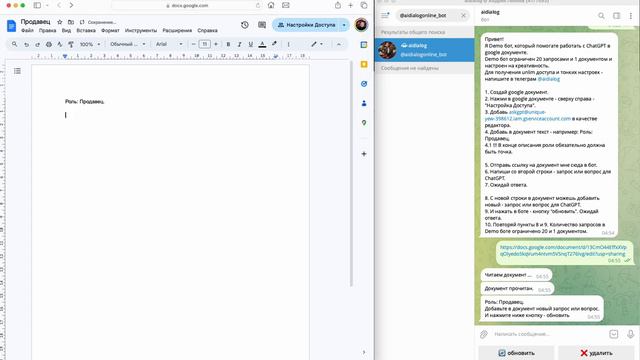The height and width of the screenshot is (360, 640).
Task: Star the Продавец document
Action: pos(60,22)
